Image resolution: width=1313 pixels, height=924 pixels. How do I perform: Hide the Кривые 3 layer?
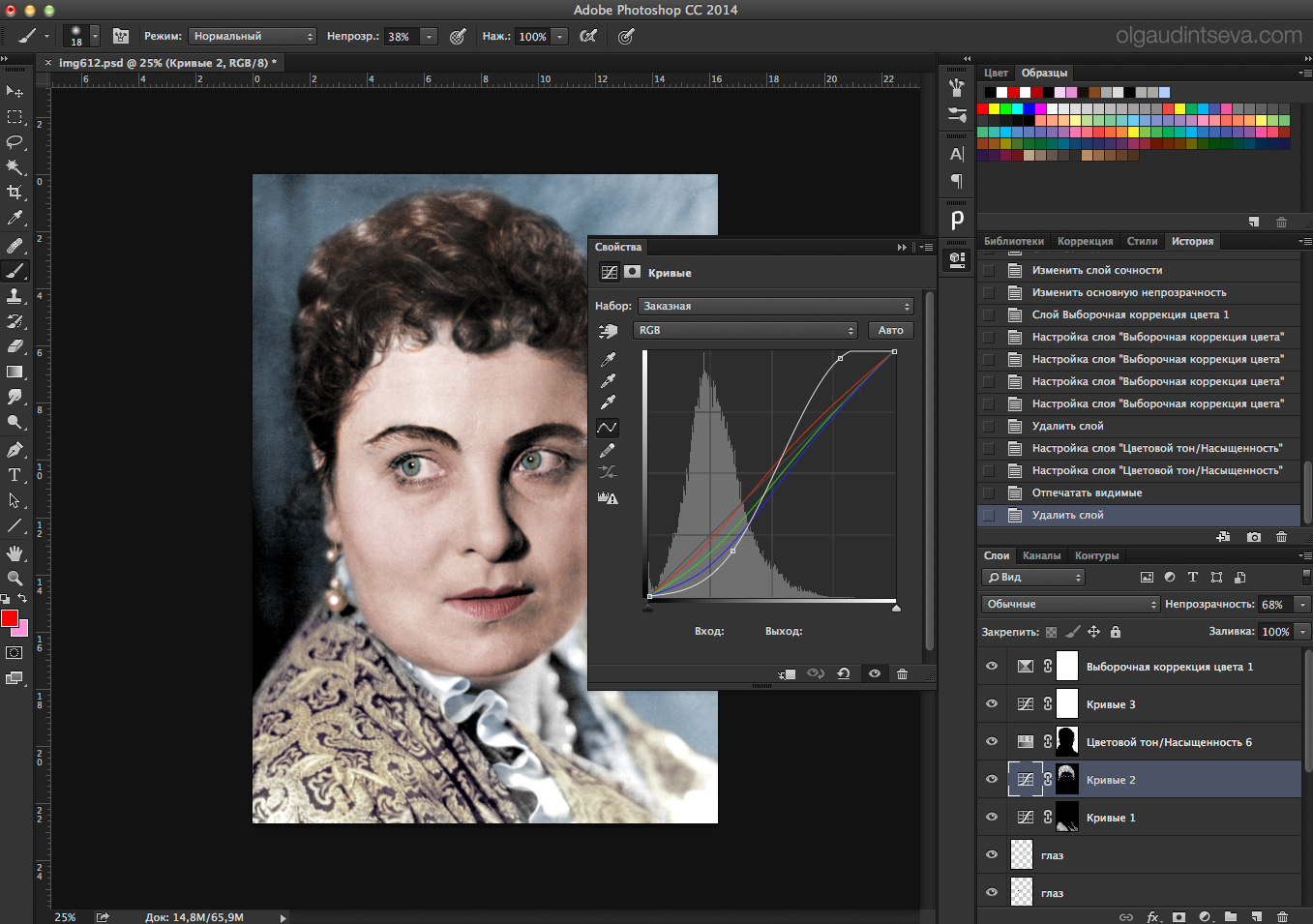[992, 703]
